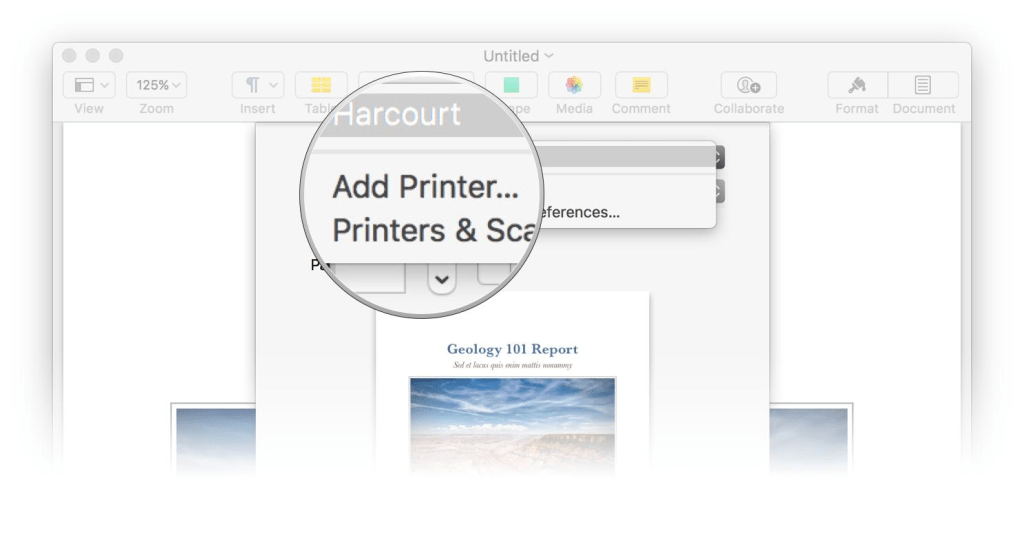The image size is (1024, 551).
Task: Click the View label in the toolbar
Action: pyautogui.click(x=89, y=109)
